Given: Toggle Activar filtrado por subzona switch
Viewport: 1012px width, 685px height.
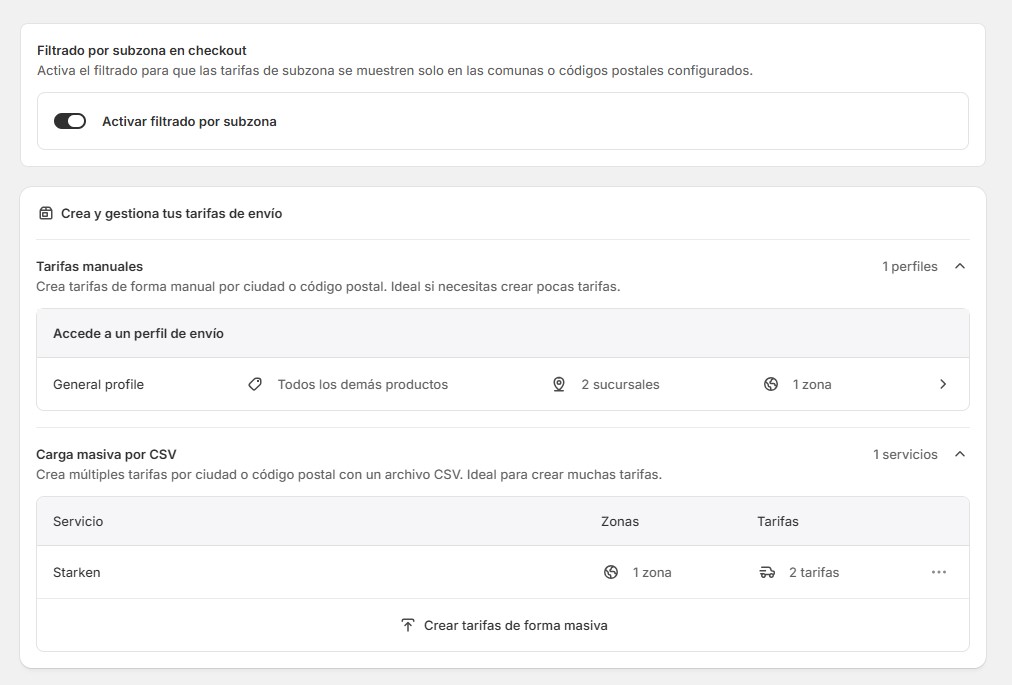Looking at the screenshot, I should click(70, 121).
